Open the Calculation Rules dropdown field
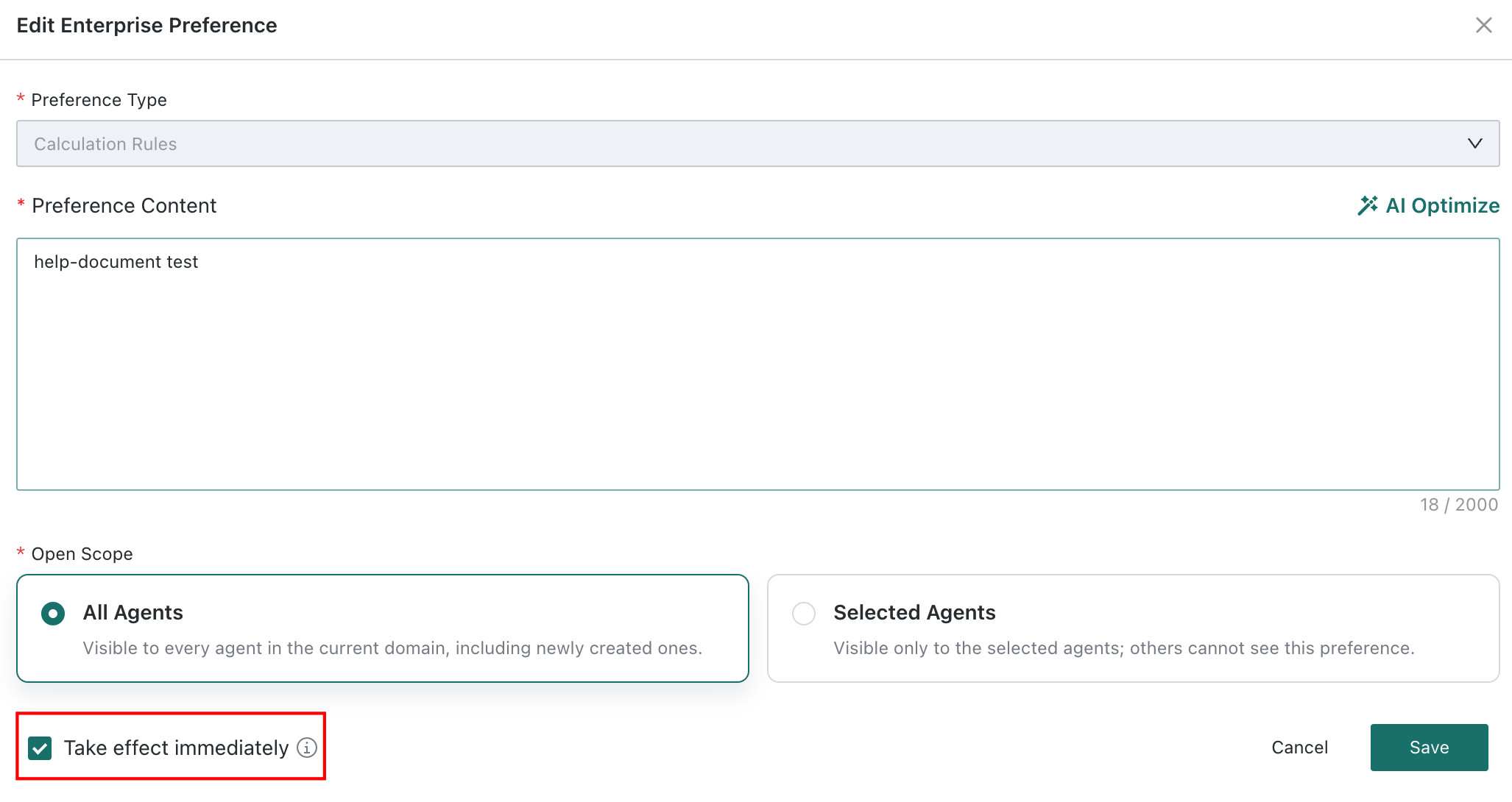This screenshot has height=802, width=1512. click(x=757, y=143)
